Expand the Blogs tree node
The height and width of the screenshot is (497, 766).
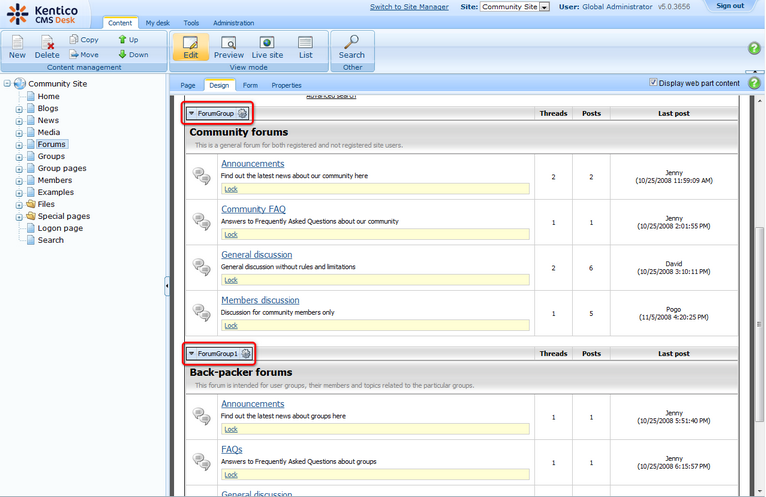pos(19,108)
